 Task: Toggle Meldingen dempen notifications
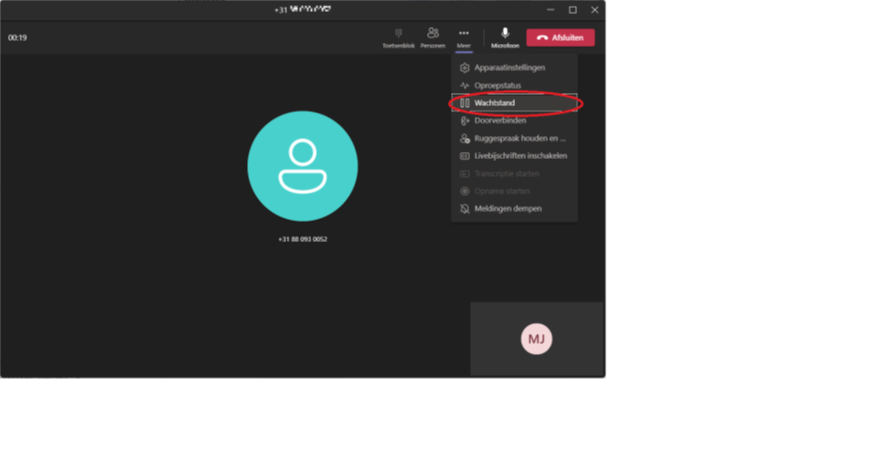click(x=508, y=209)
